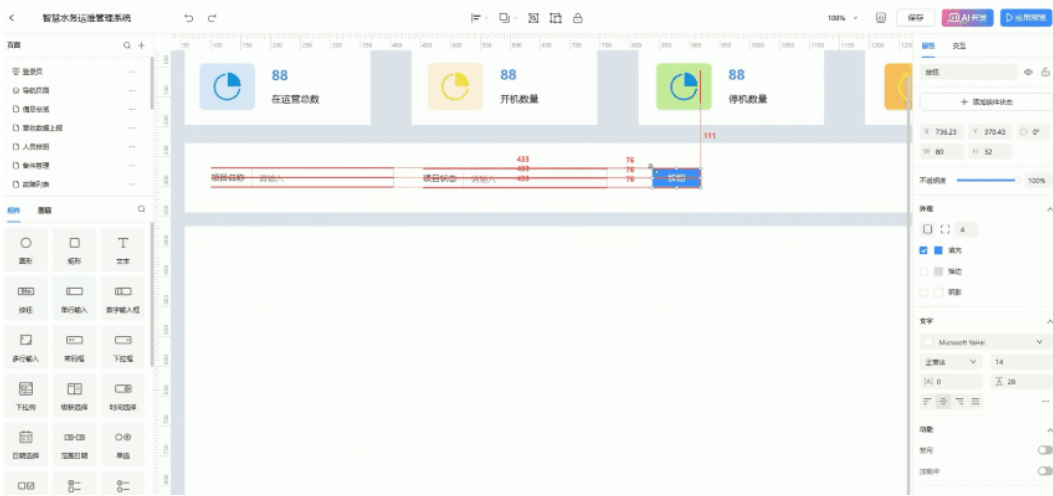Screen dimensions: 1053x496
Task: Click the add page plus icon
Action: pyautogui.click(x=142, y=46)
